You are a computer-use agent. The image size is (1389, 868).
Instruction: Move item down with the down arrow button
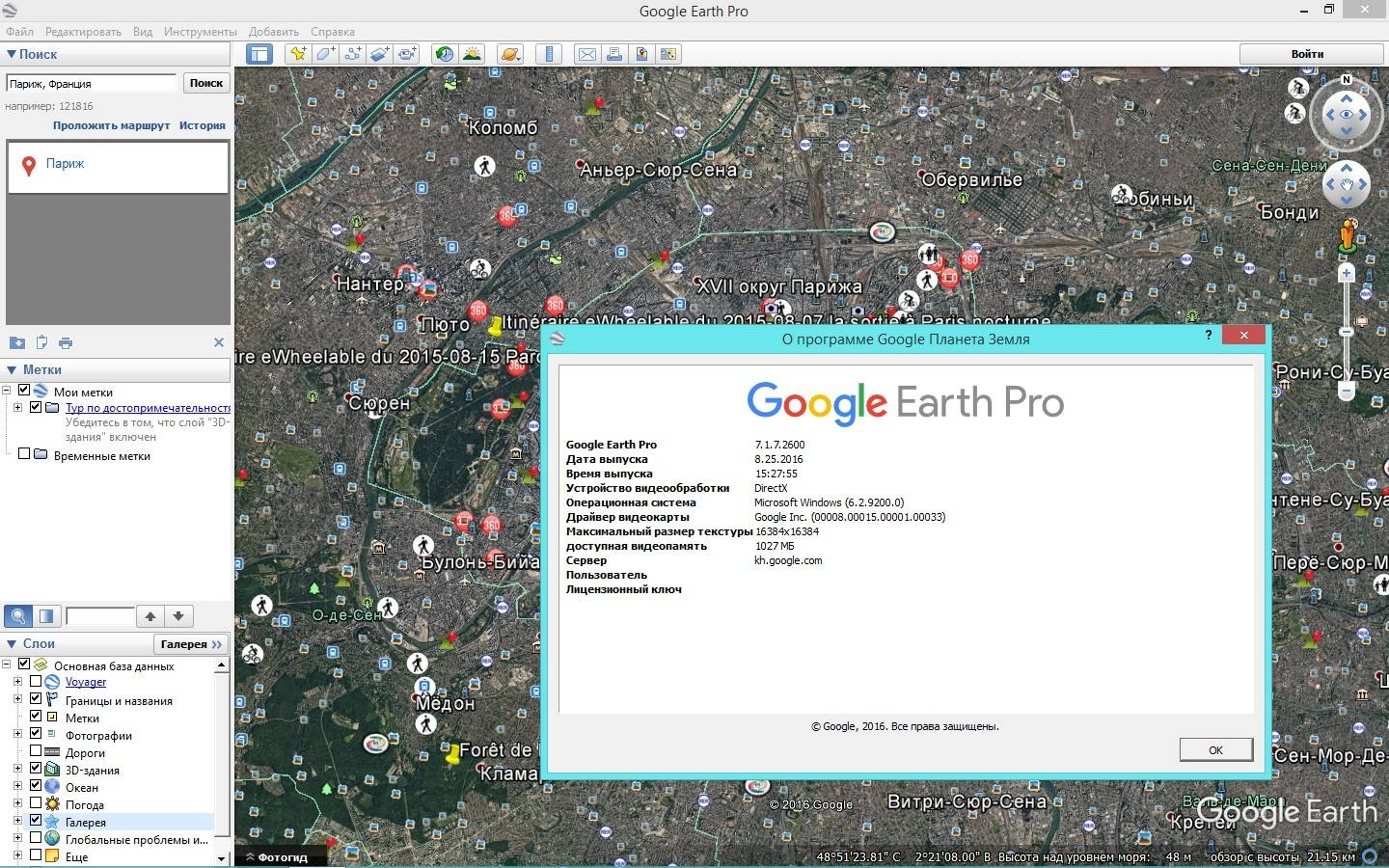178,615
